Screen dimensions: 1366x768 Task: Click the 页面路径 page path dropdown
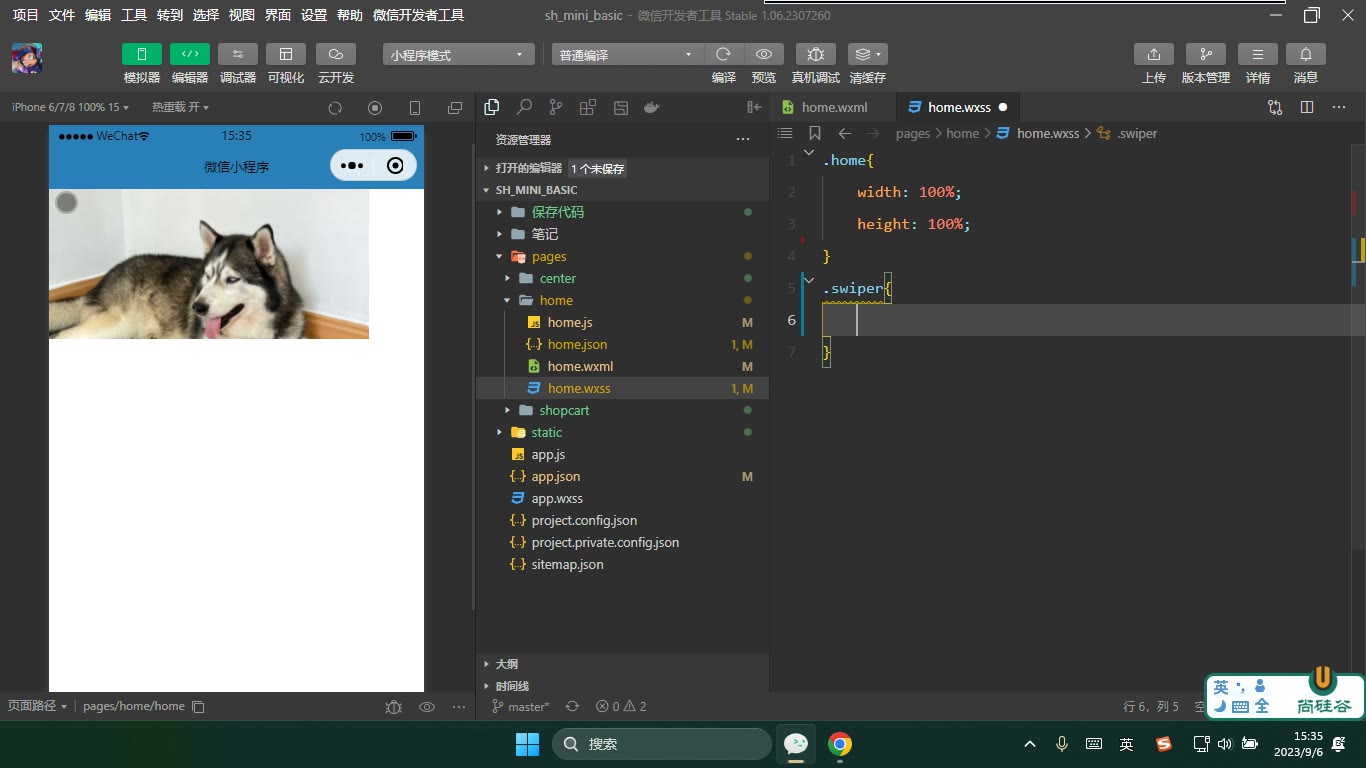38,706
